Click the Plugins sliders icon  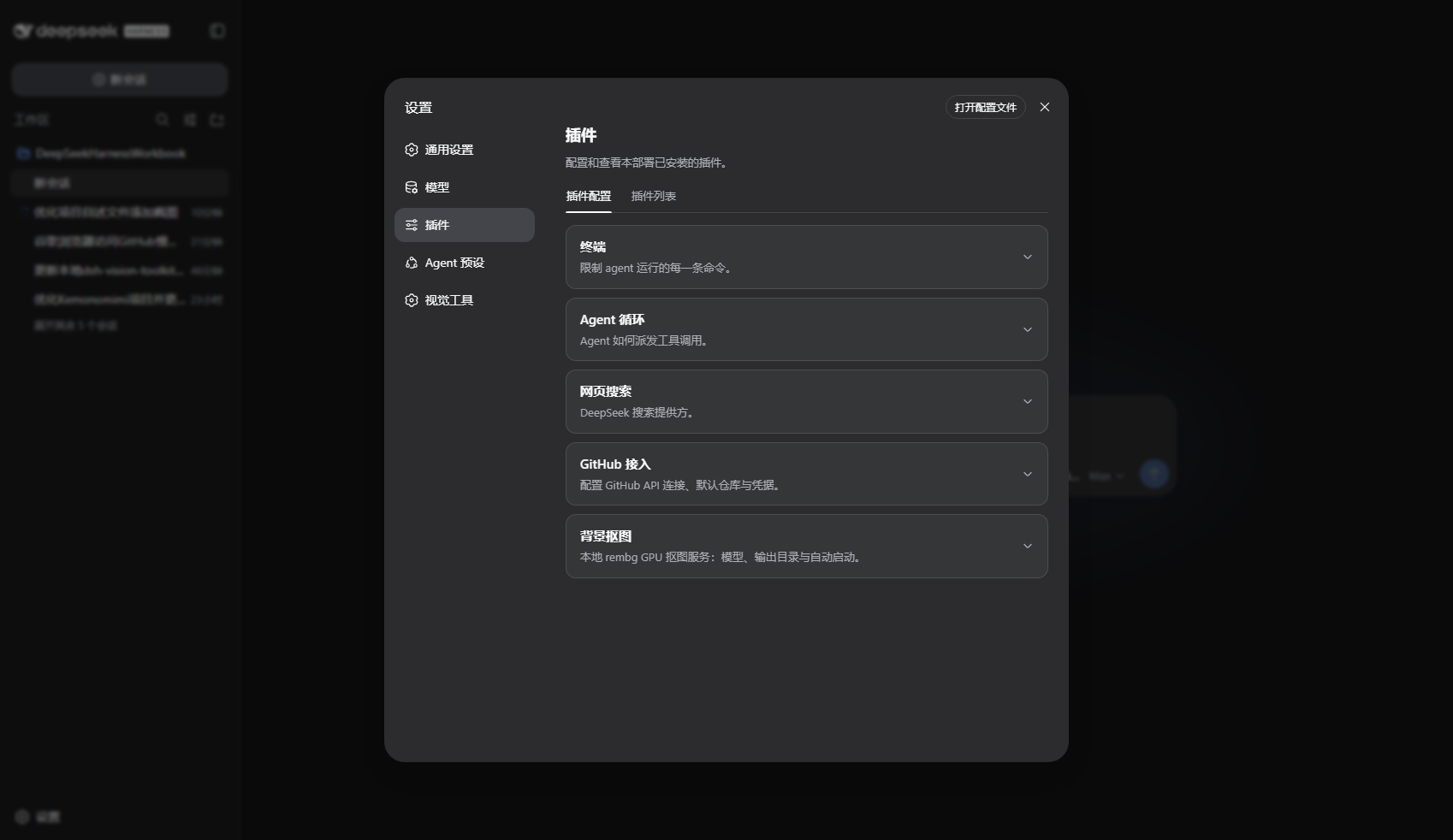412,225
